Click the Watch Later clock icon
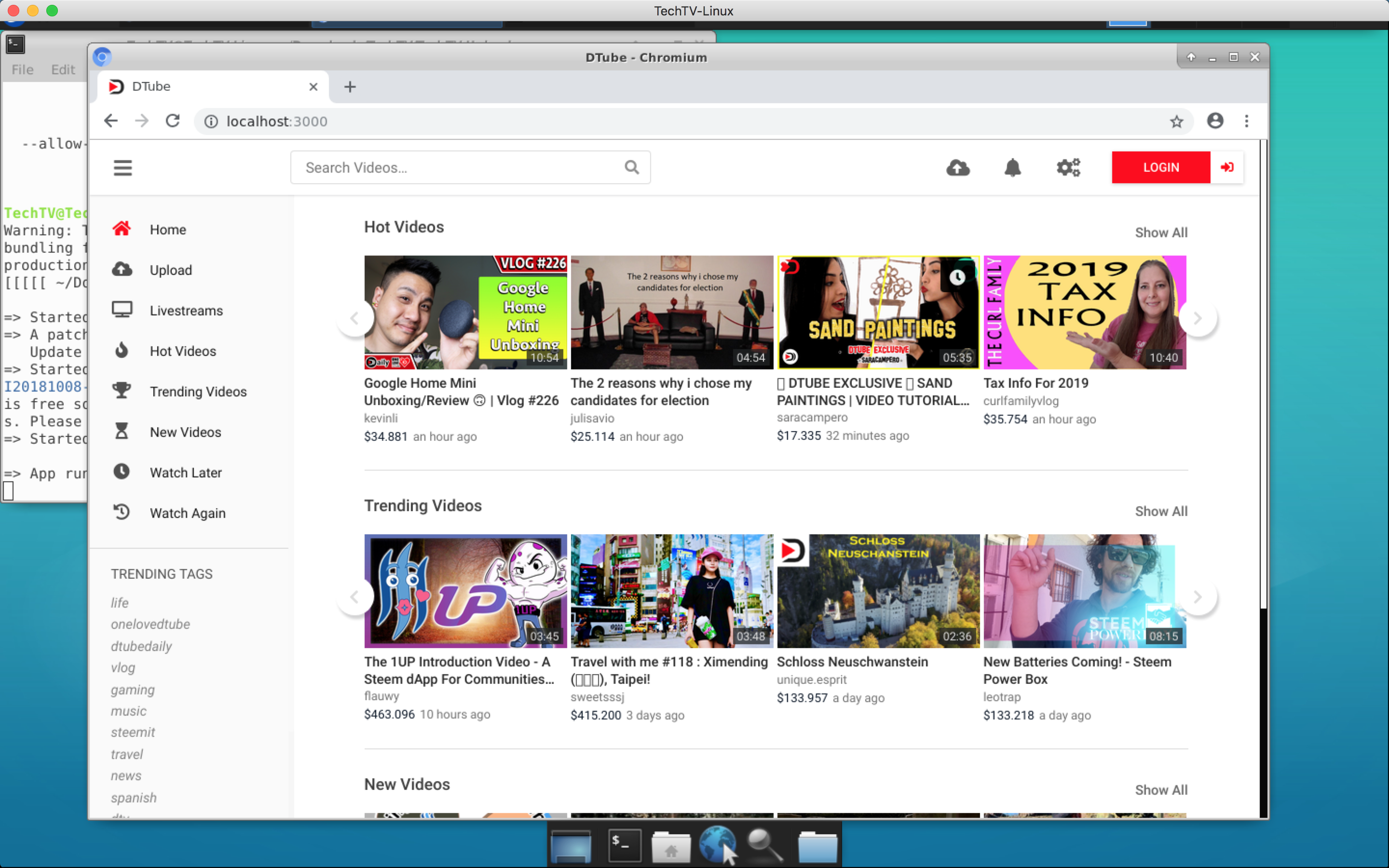 (x=121, y=471)
